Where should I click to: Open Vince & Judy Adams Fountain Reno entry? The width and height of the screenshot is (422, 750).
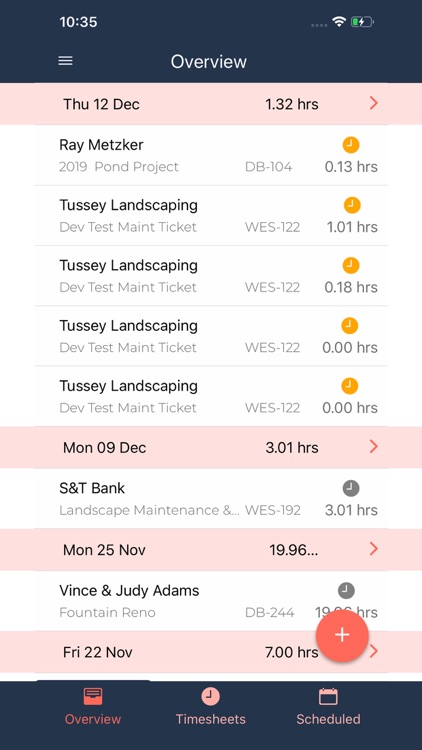tap(211, 601)
